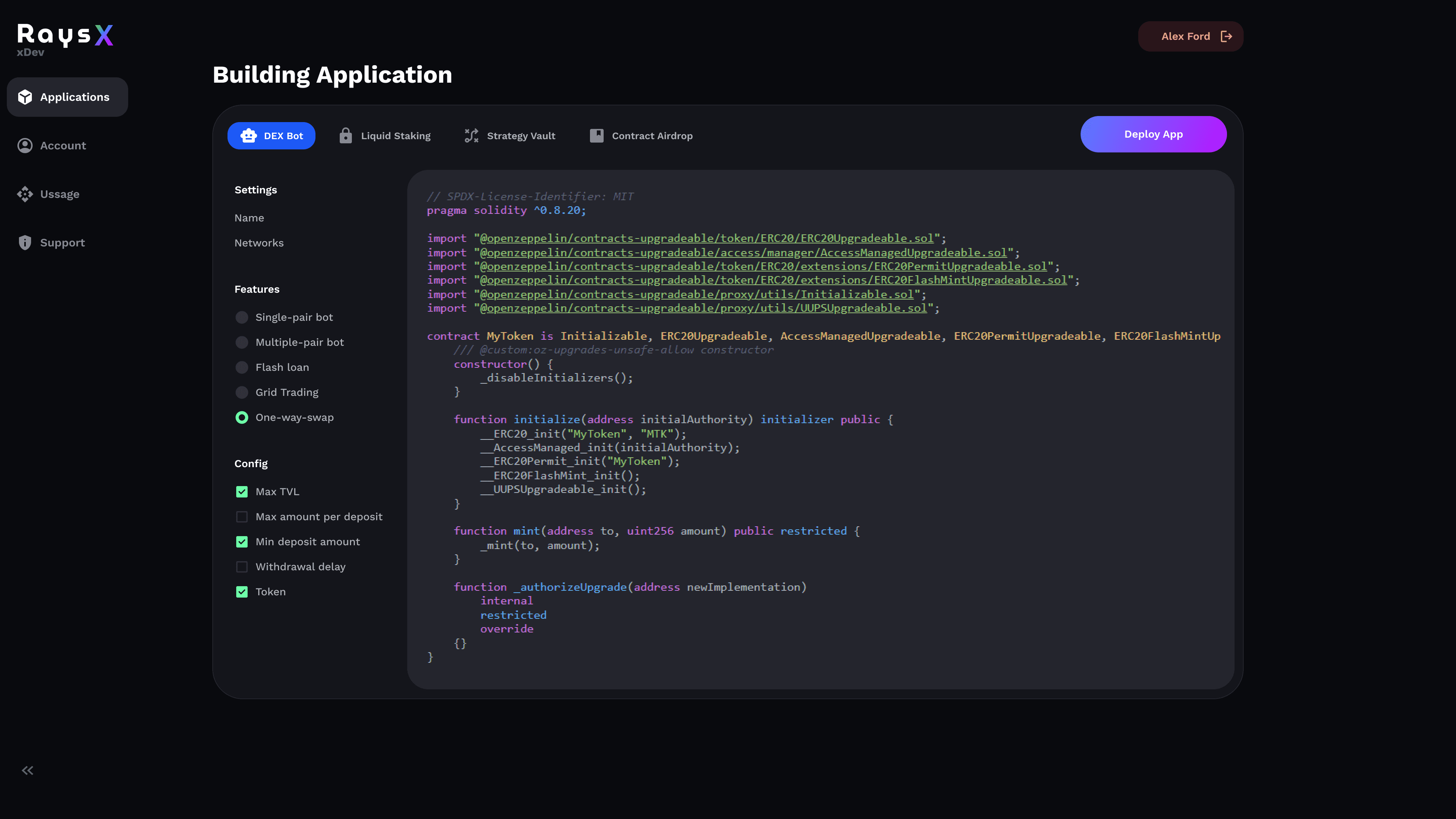Click the Applications cube icon in sidebar

(25, 97)
